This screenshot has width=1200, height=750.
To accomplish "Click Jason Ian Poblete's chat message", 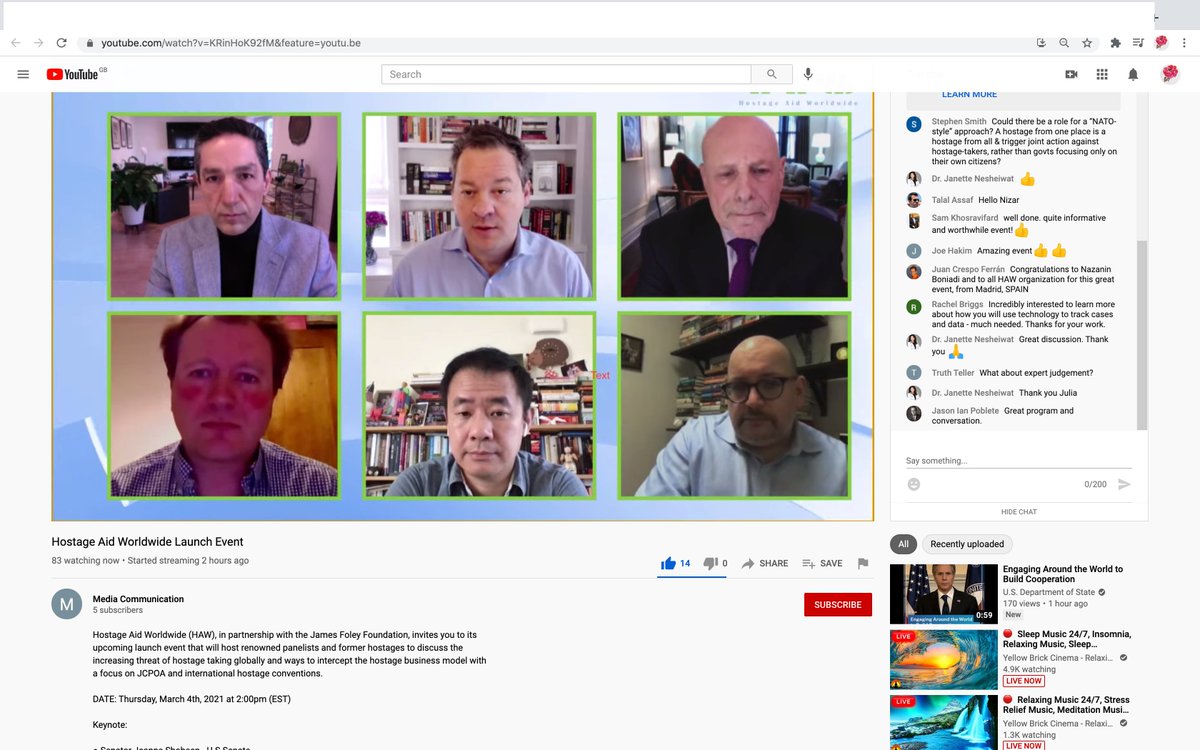I will pyautogui.click(x=1003, y=415).
